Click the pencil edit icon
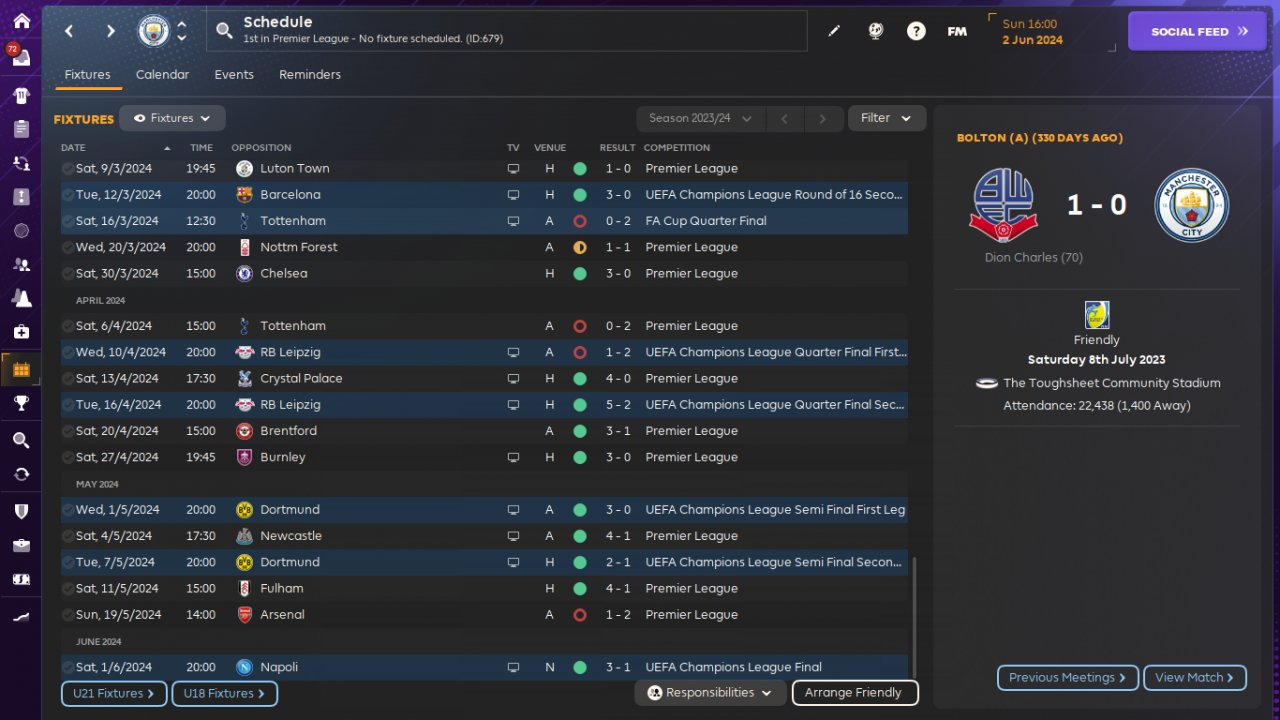 coord(834,31)
